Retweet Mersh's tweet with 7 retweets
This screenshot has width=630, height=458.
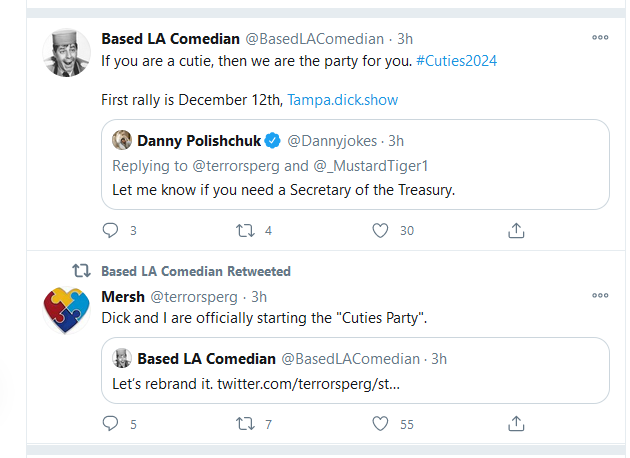(x=245, y=423)
